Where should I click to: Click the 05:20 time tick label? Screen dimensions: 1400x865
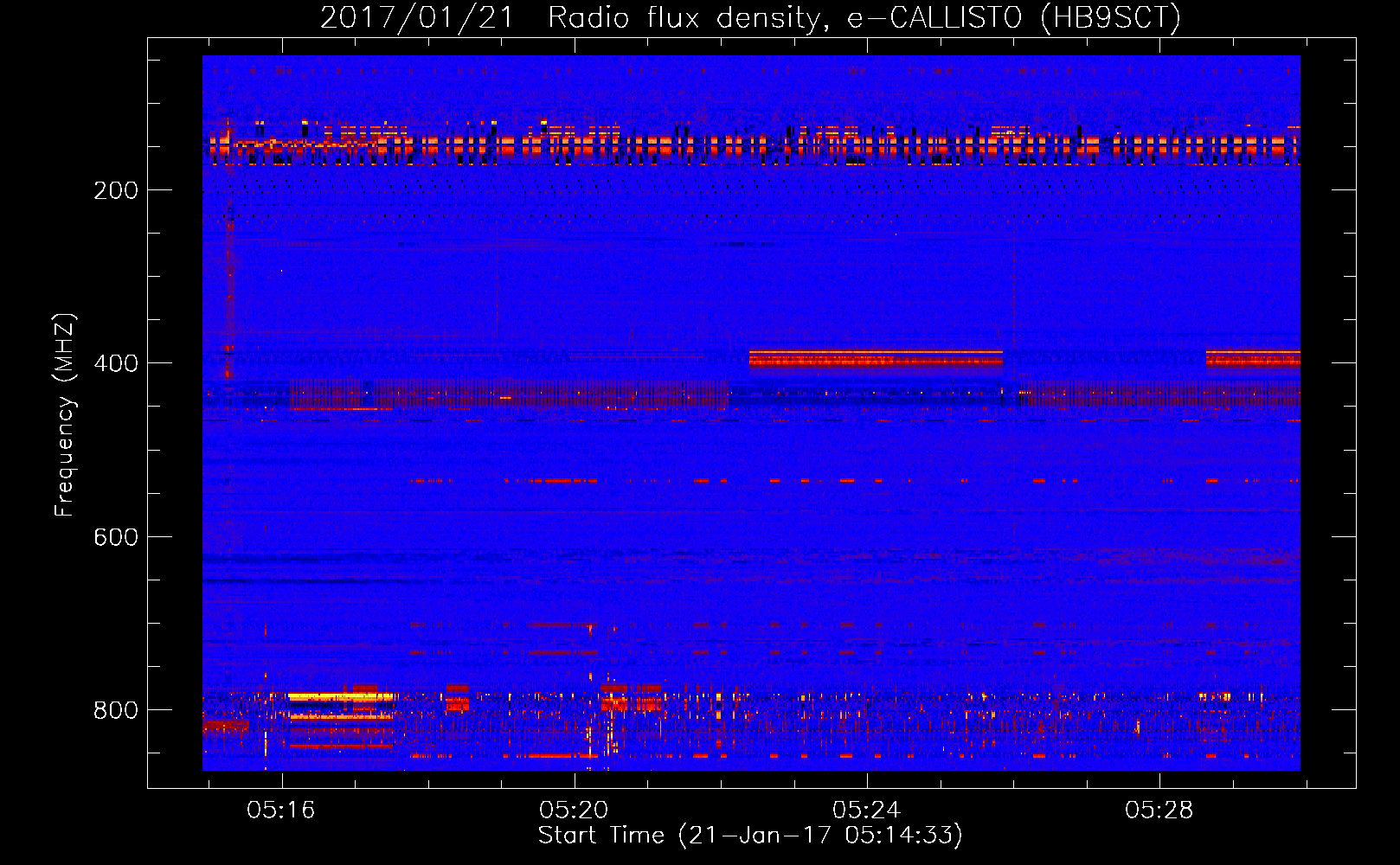pyautogui.click(x=574, y=811)
